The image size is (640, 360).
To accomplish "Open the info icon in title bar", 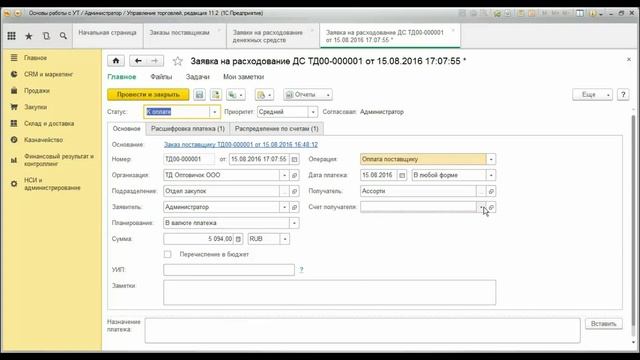I will (593, 13).
